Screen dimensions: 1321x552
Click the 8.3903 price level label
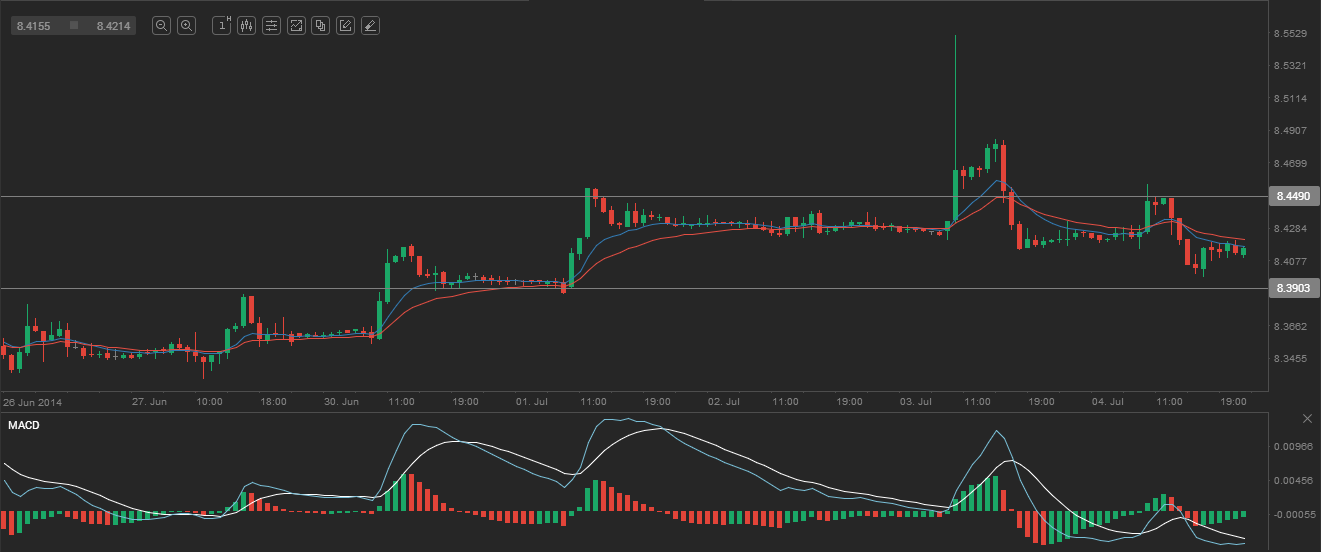point(1291,288)
